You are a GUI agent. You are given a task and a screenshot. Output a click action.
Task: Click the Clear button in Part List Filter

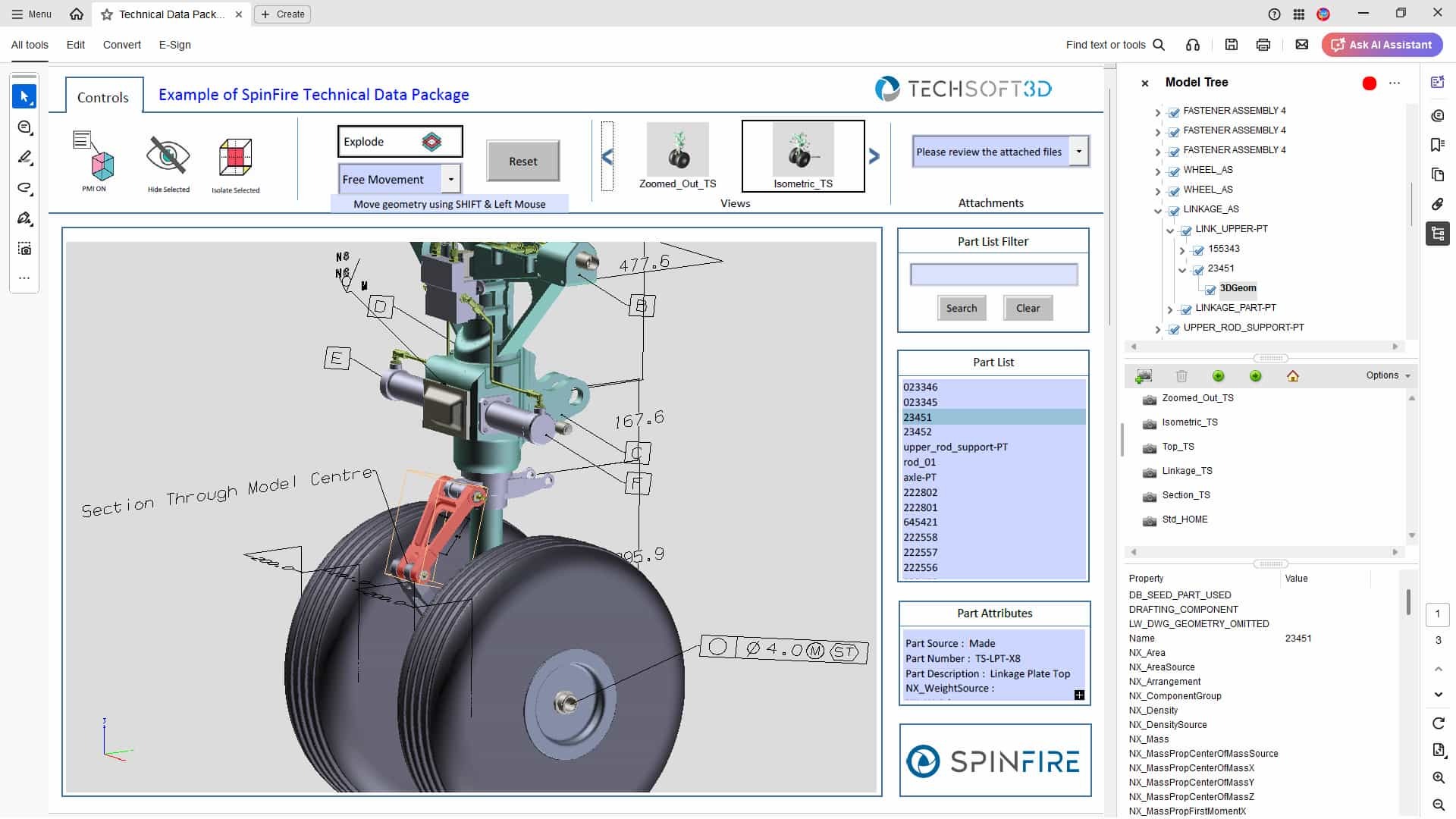1028,308
